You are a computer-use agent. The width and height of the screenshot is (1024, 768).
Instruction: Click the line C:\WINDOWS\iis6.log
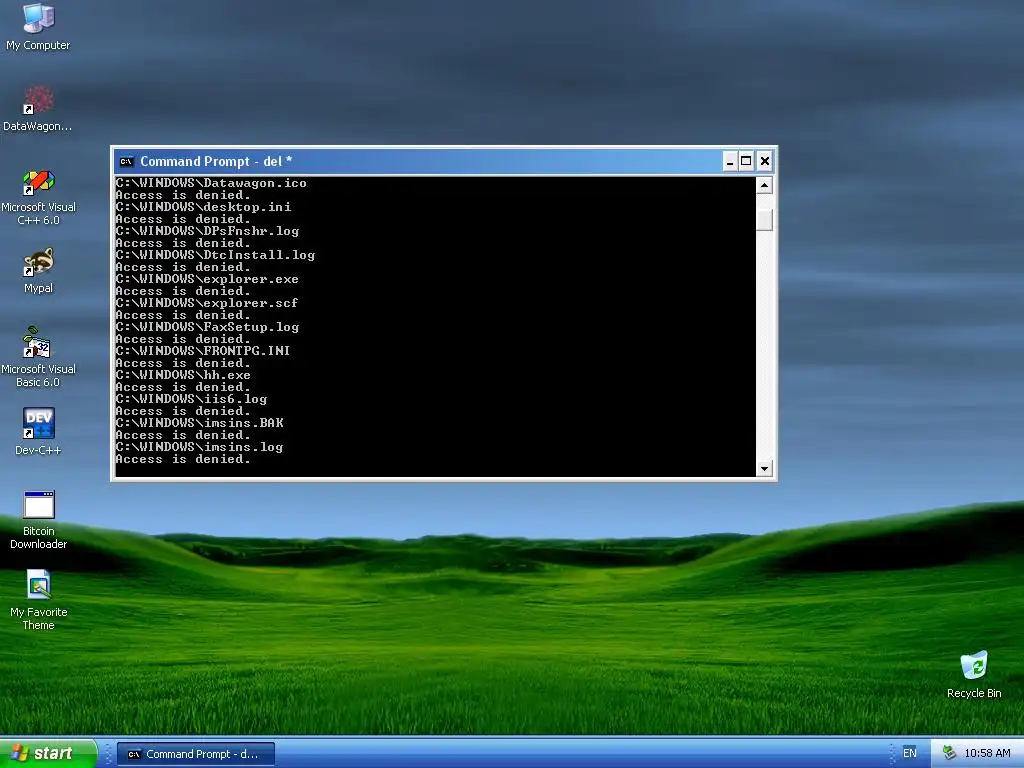click(191, 399)
